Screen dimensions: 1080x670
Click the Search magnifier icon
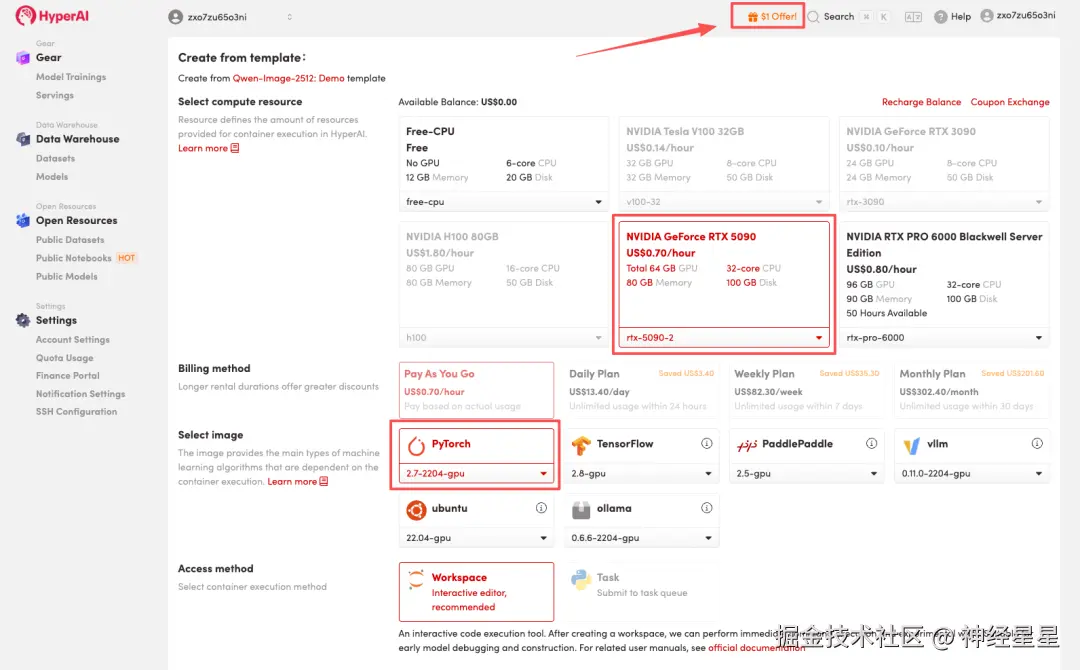point(813,17)
